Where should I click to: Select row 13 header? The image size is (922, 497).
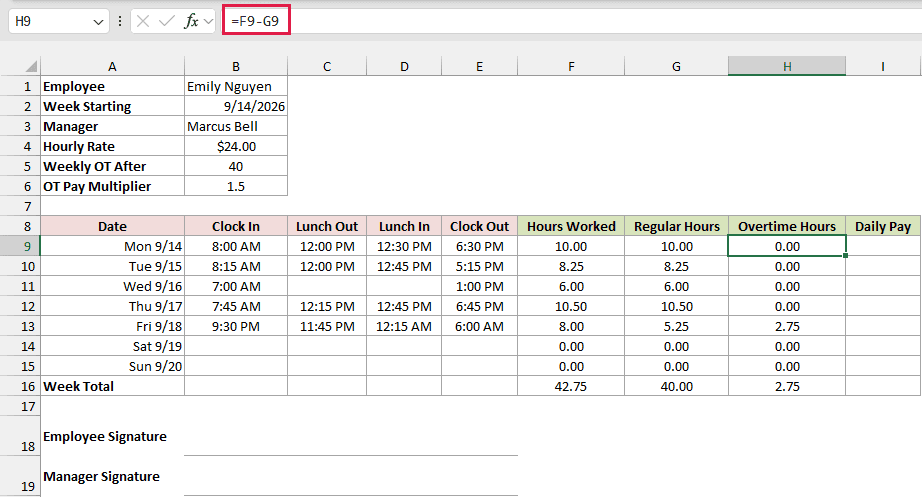[x=20, y=326]
